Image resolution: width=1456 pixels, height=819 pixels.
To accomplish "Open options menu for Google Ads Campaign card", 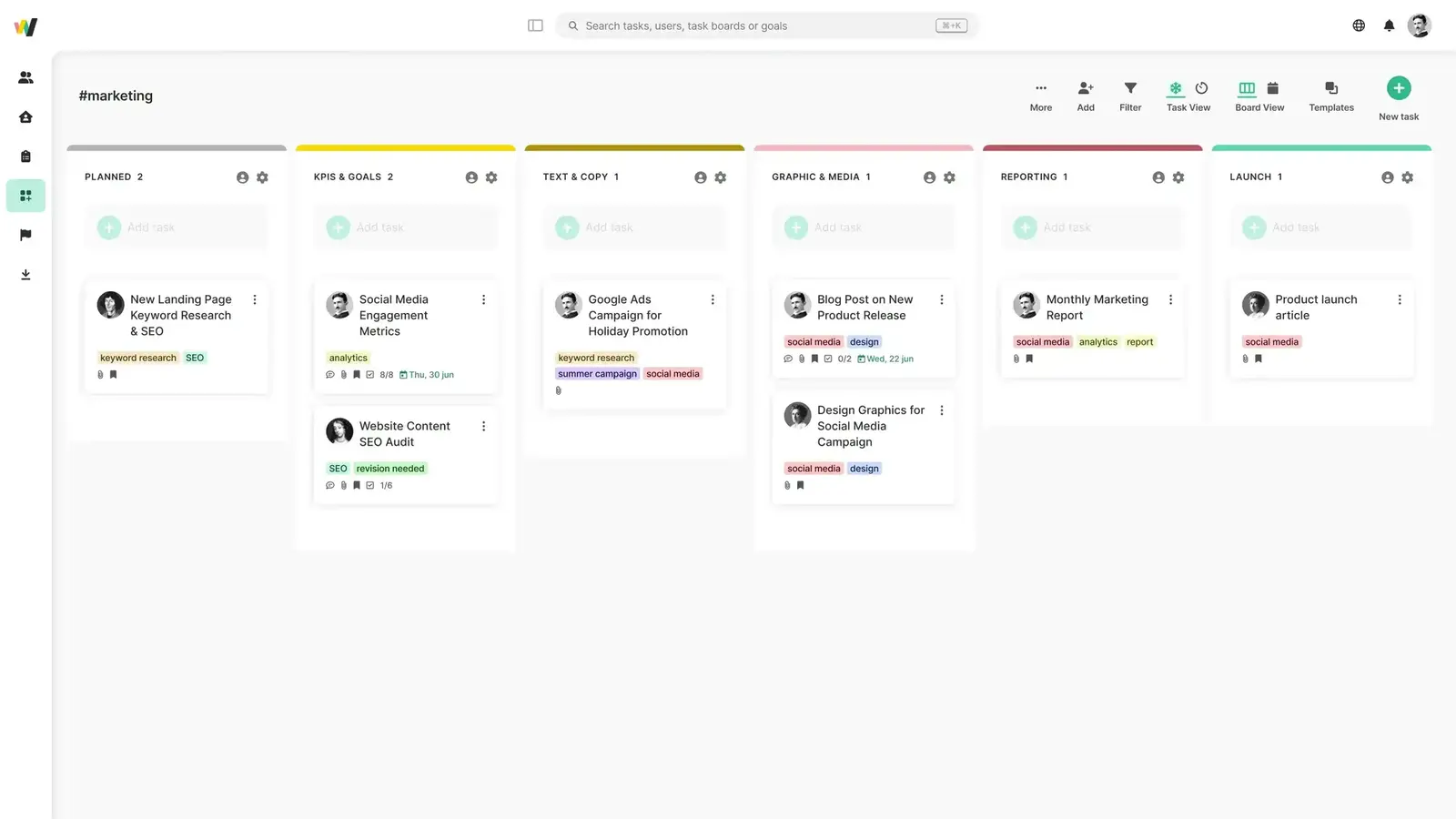I will click(713, 299).
